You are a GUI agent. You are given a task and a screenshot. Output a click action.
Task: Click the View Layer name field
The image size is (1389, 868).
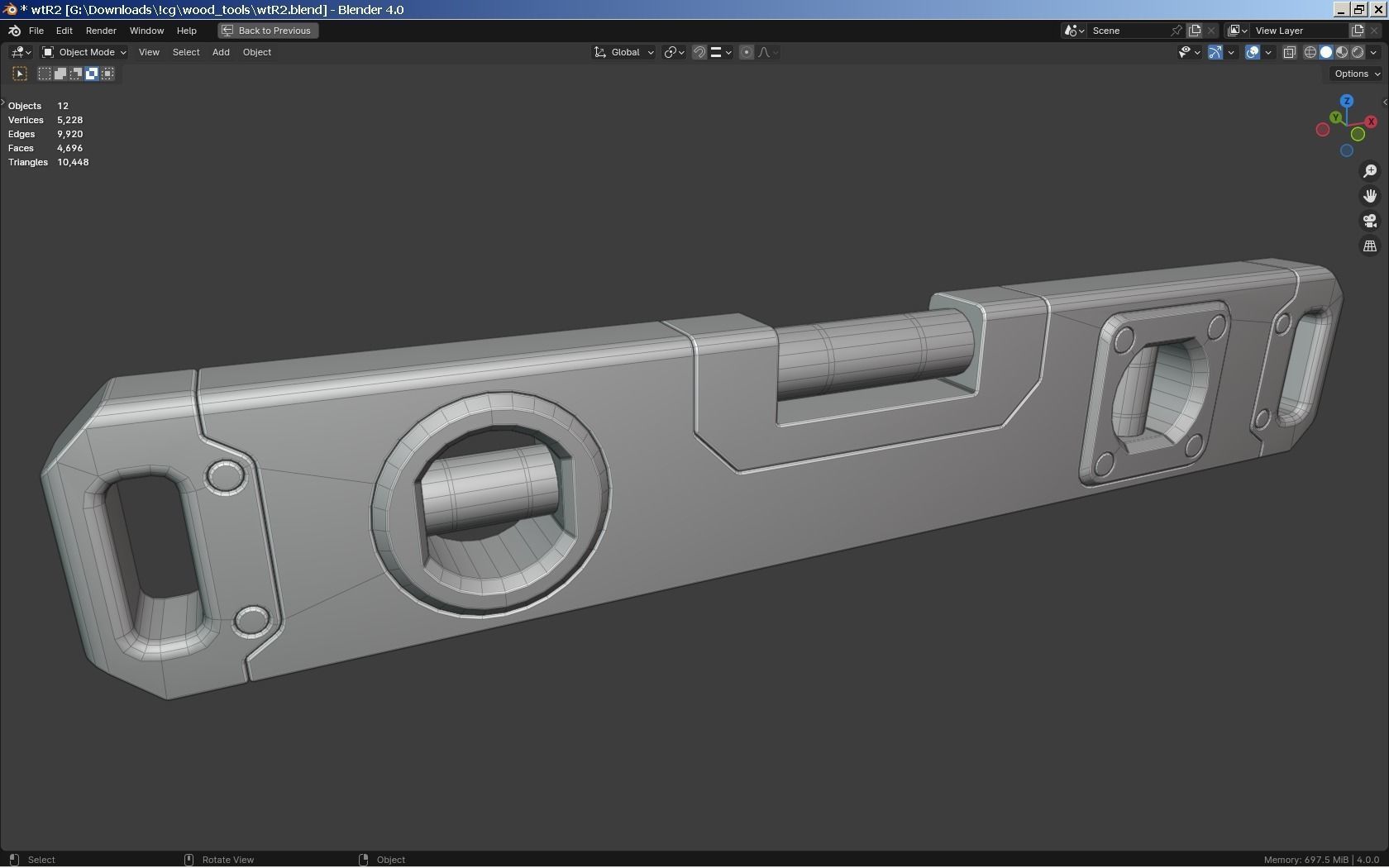pyautogui.click(x=1299, y=31)
